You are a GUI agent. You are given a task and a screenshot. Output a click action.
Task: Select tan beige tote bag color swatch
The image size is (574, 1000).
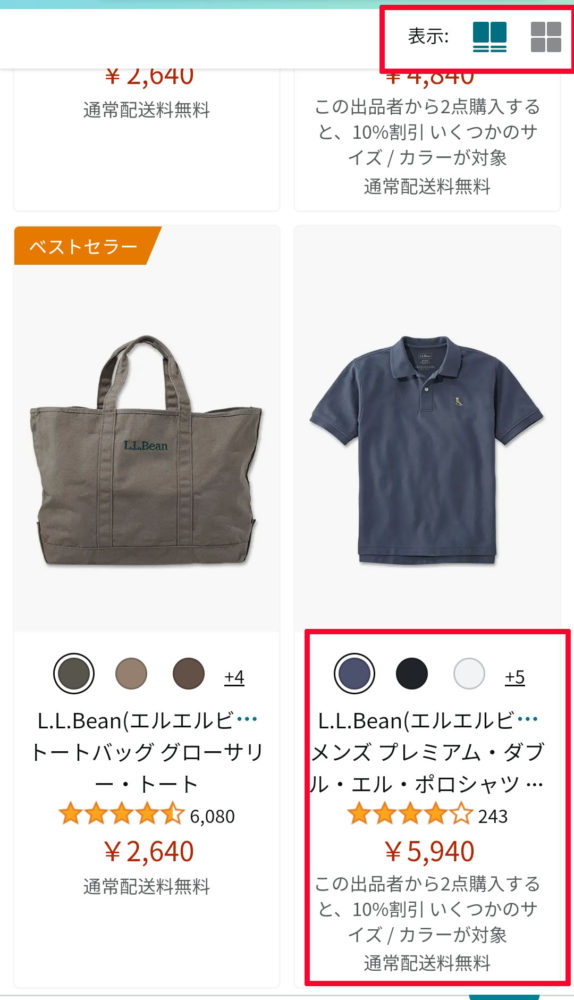[131, 673]
